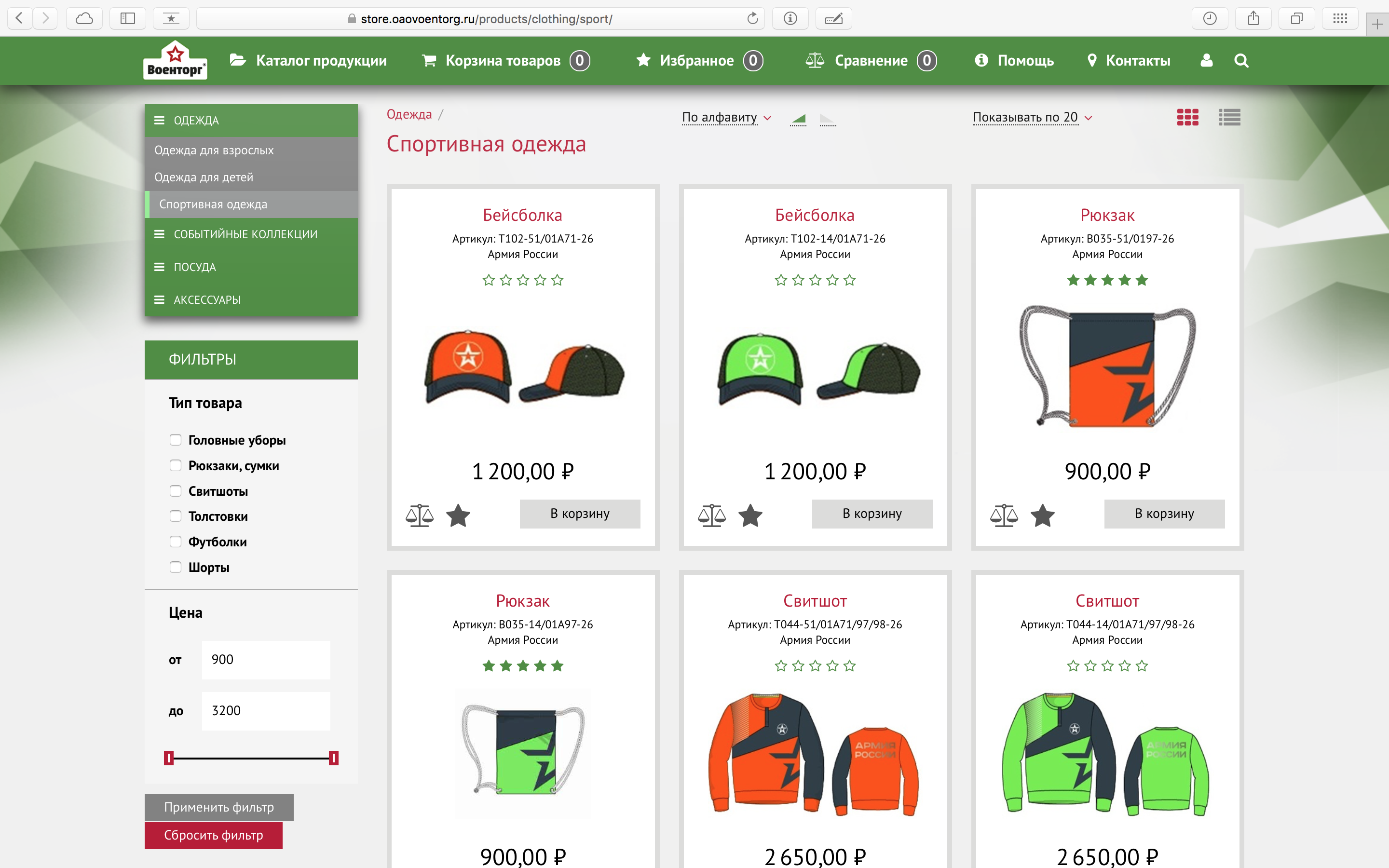Open the orange backpack product image
This screenshot has height=868, width=1389.
(x=1107, y=366)
